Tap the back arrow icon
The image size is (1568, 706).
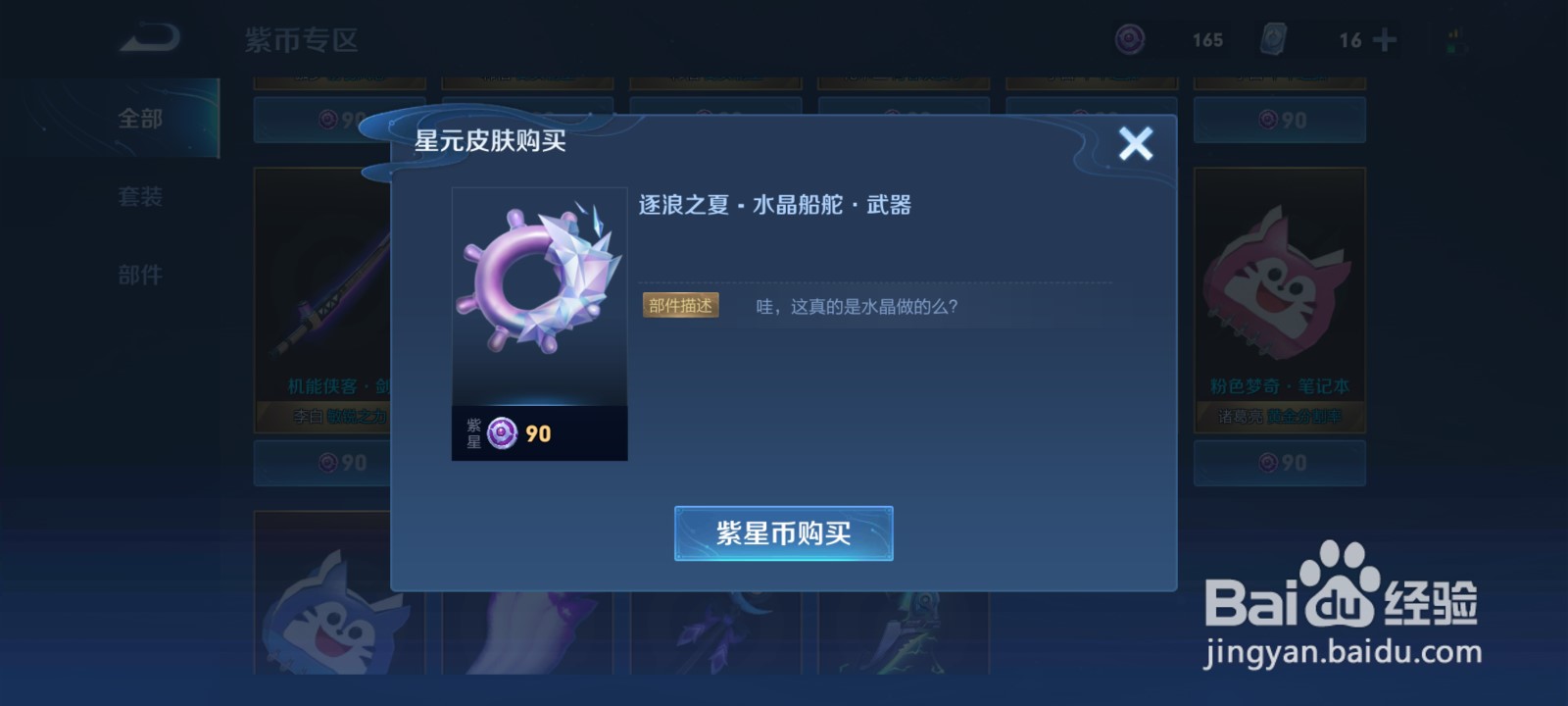pos(150,38)
